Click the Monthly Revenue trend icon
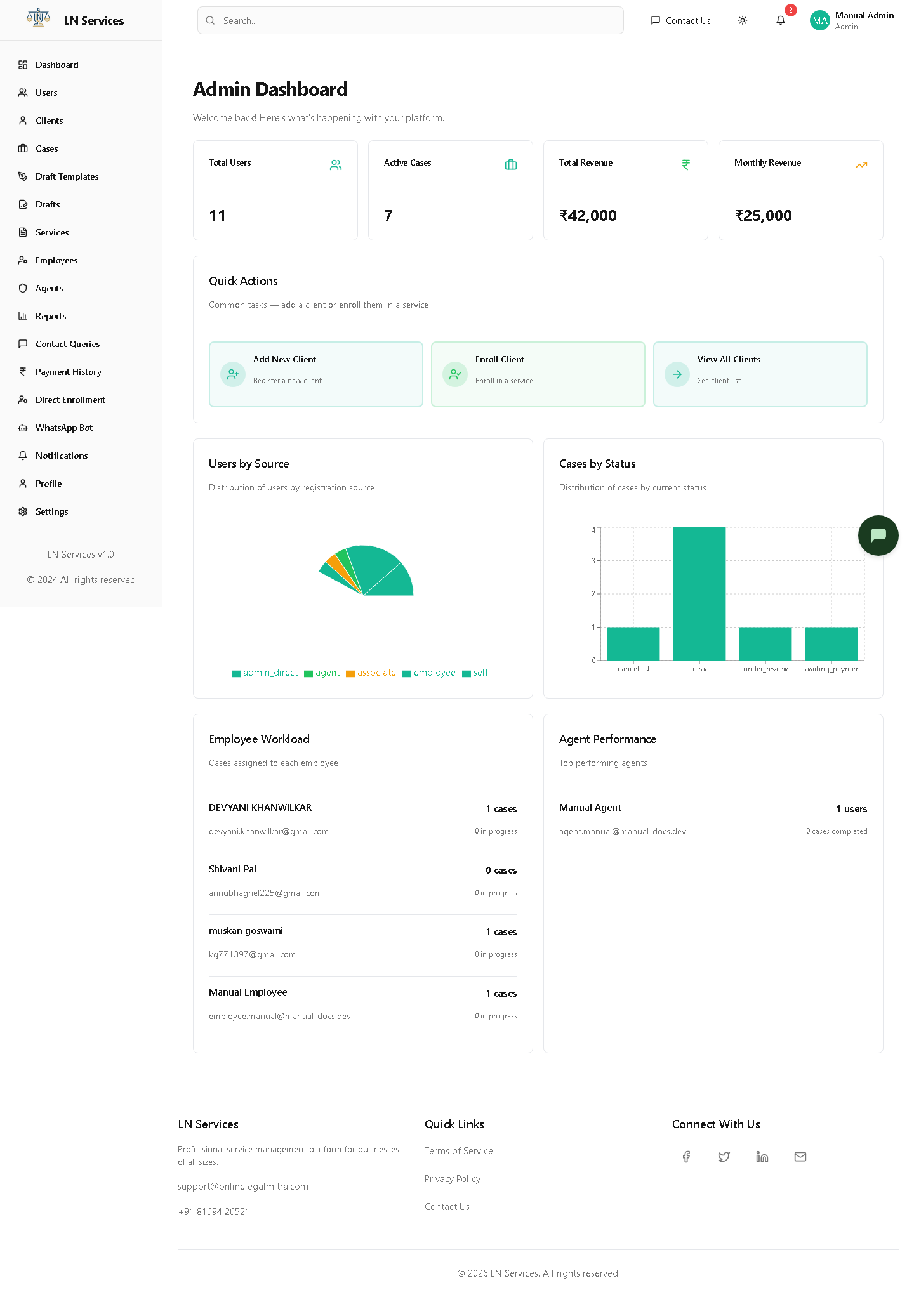 click(x=861, y=165)
